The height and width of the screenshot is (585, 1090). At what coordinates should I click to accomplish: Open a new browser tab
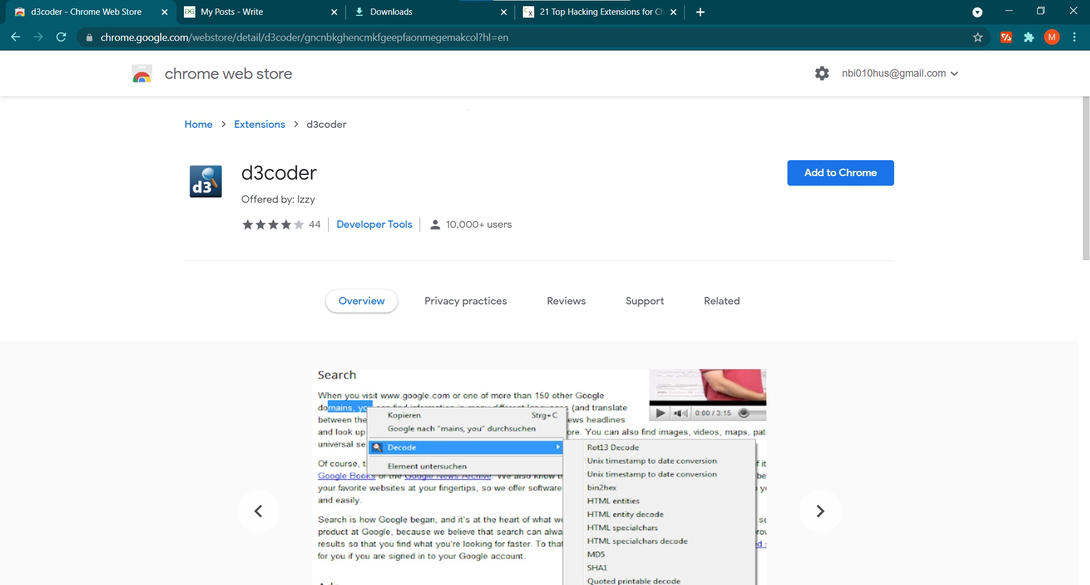(700, 12)
